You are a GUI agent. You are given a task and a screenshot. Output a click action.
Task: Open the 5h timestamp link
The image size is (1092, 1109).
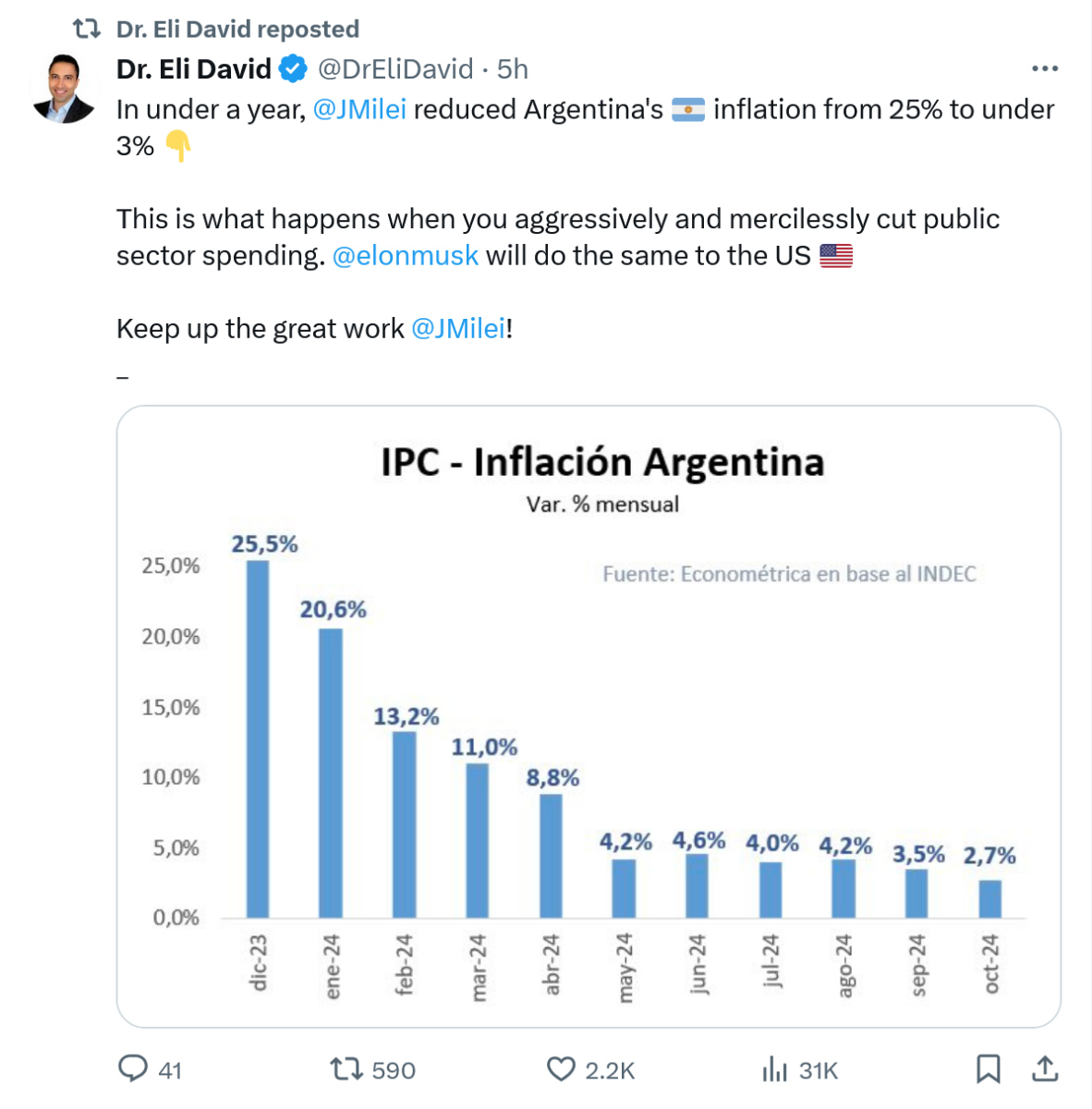(513, 68)
